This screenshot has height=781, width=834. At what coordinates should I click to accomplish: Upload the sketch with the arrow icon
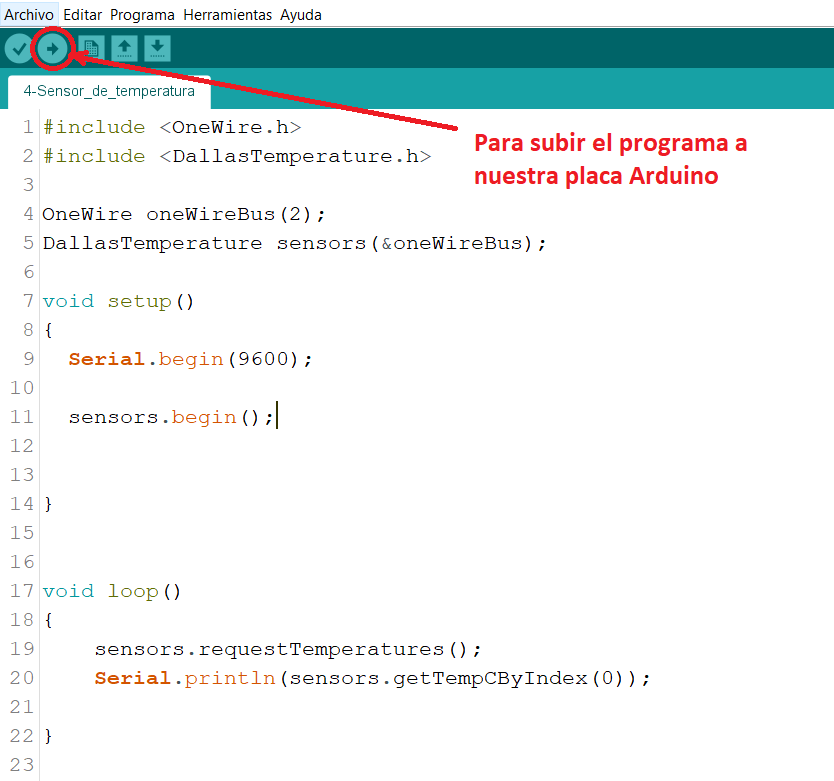(52, 48)
